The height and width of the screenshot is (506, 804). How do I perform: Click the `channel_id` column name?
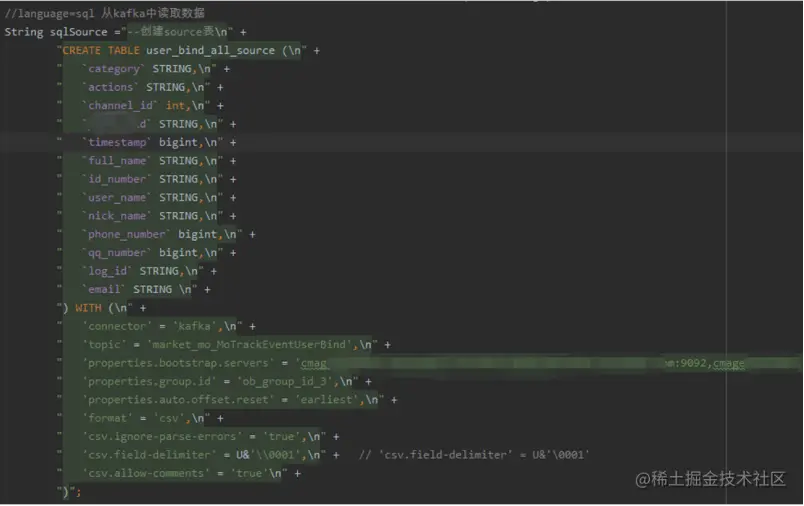point(120,106)
